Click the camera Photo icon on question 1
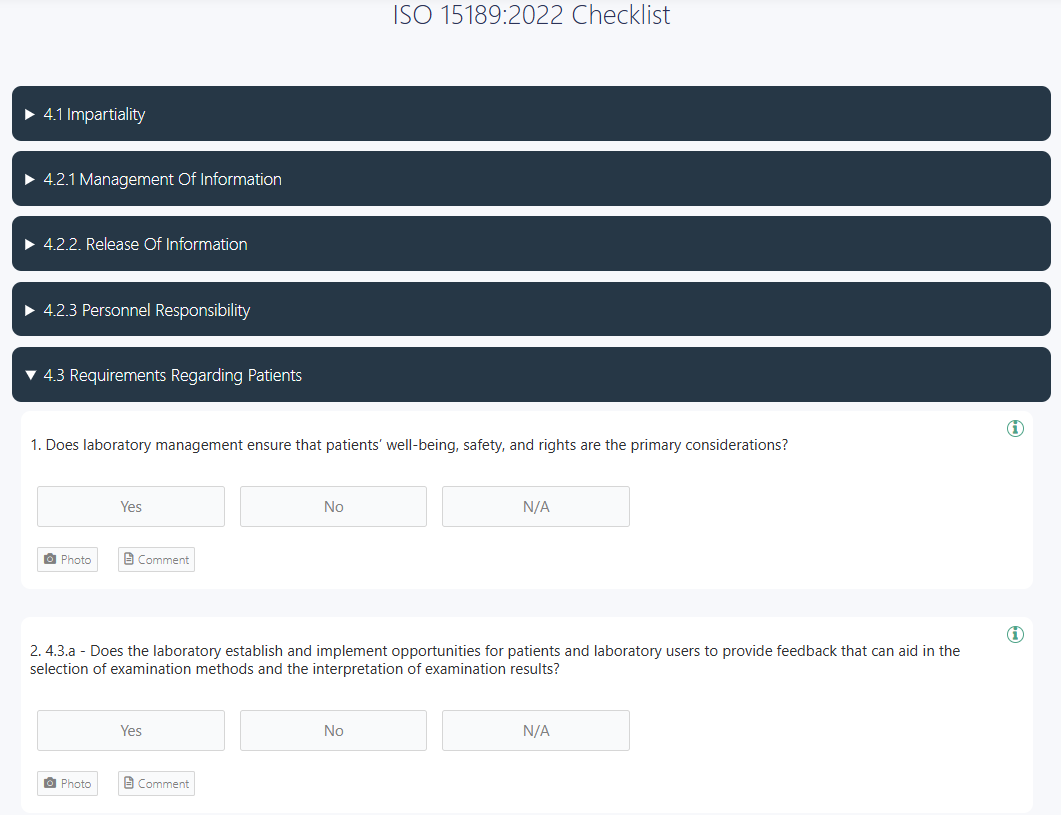 coord(50,559)
